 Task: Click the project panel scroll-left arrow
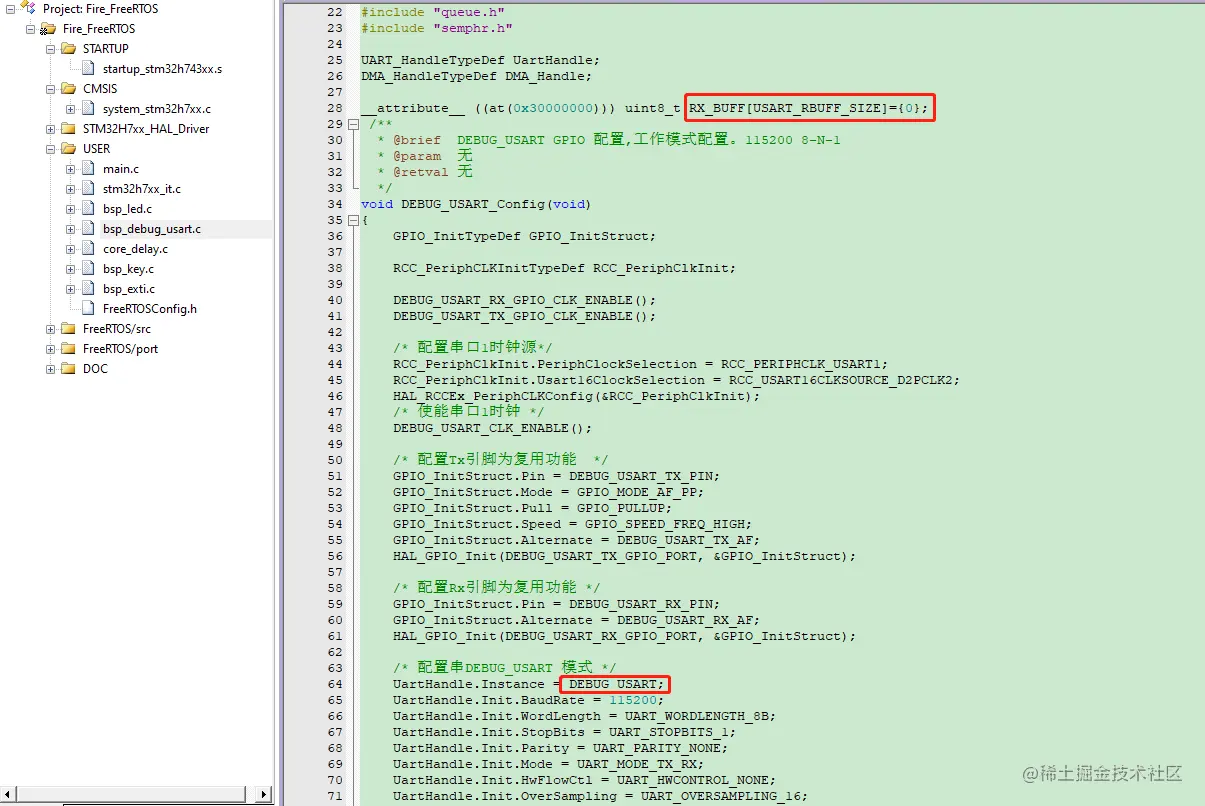coord(8,795)
